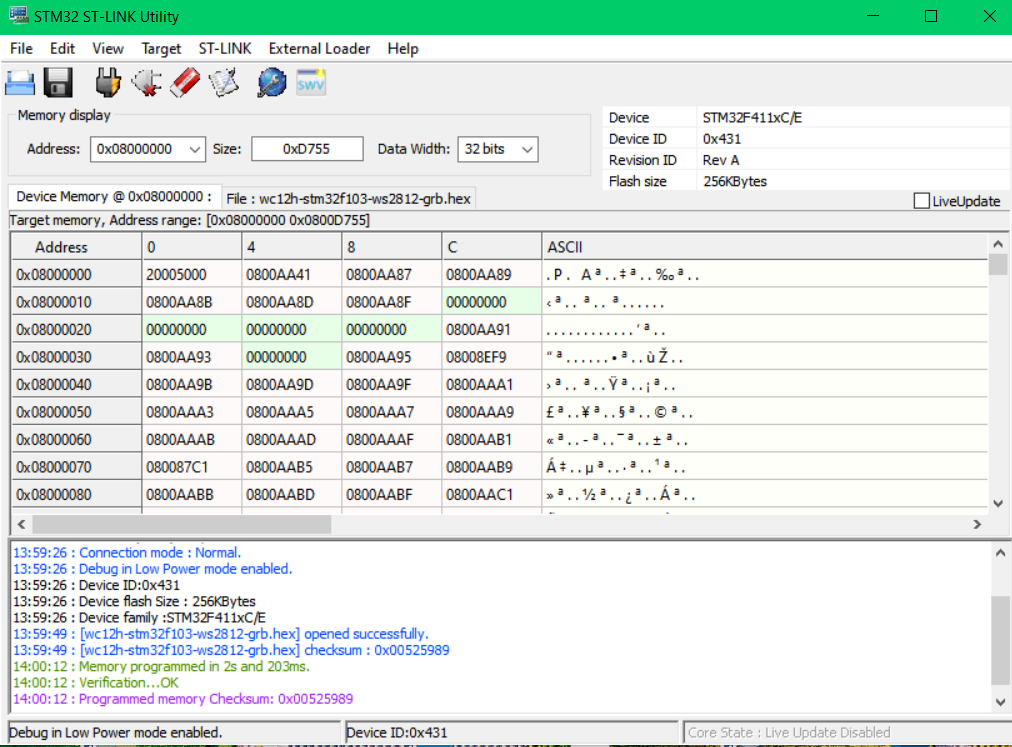Open the globe and wrench toolbar icon
This screenshot has width=1012, height=747.
[x=271, y=83]
